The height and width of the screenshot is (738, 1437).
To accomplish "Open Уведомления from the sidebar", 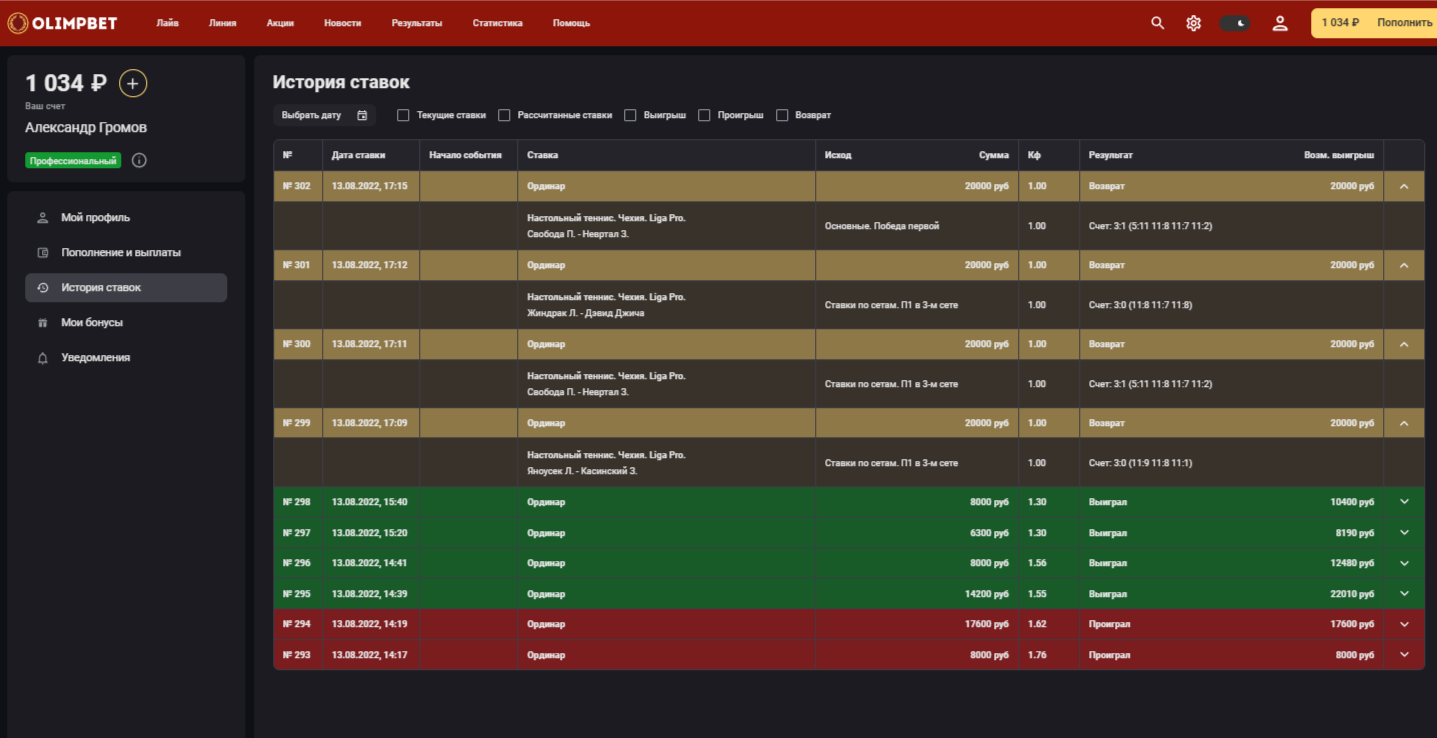I will tap(95, 358).
